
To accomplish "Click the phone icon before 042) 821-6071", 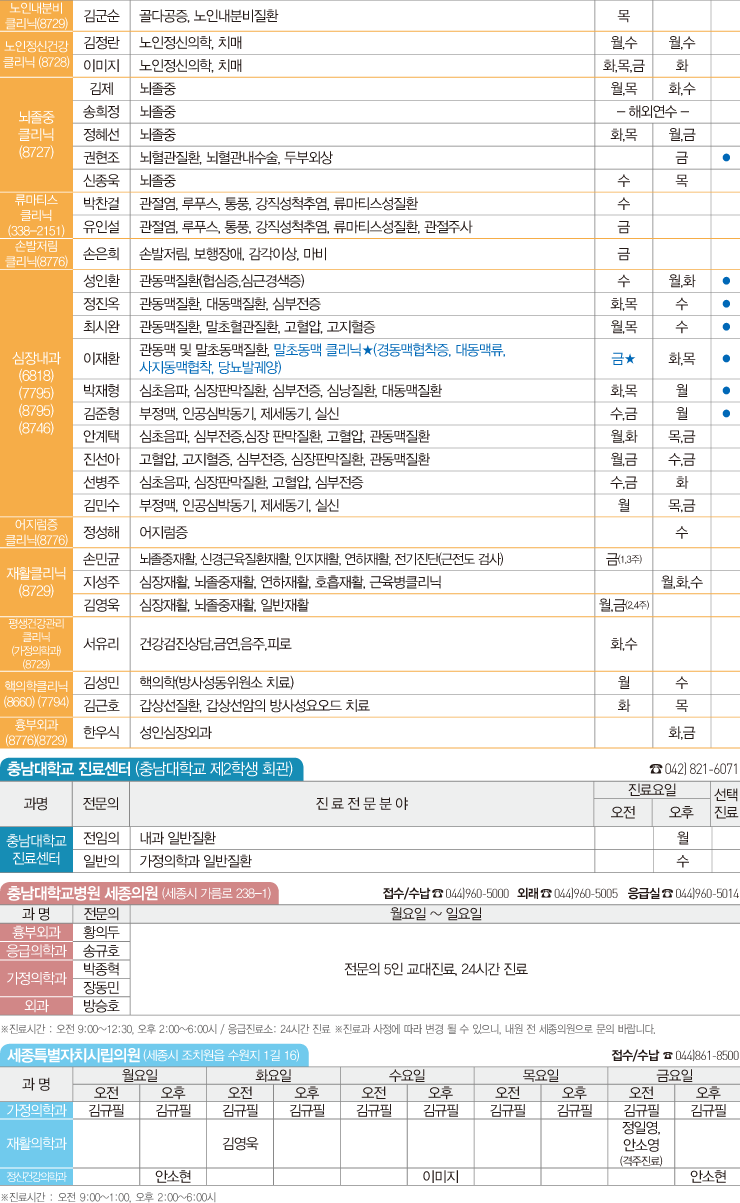I will point(656,769).
